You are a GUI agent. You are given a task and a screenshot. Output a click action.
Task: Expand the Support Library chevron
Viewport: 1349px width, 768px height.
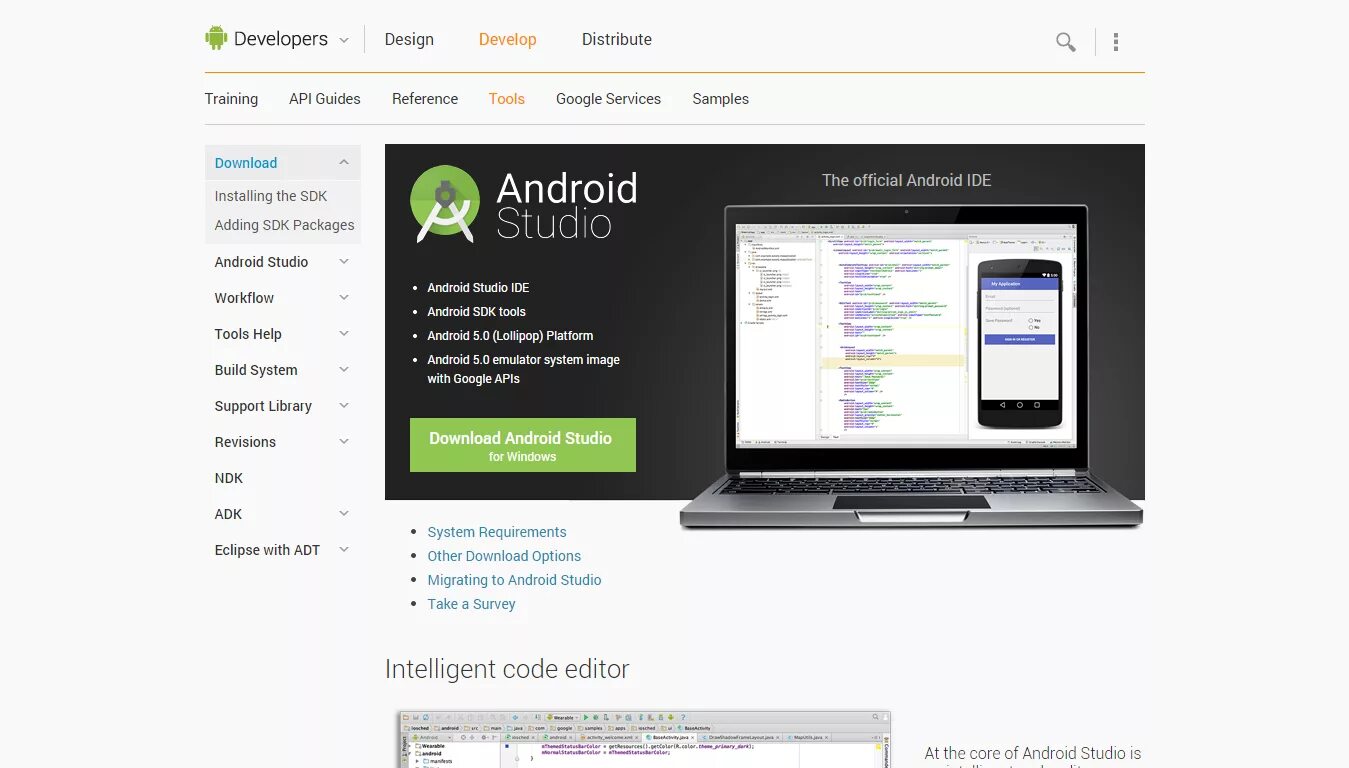pos(344,406)
